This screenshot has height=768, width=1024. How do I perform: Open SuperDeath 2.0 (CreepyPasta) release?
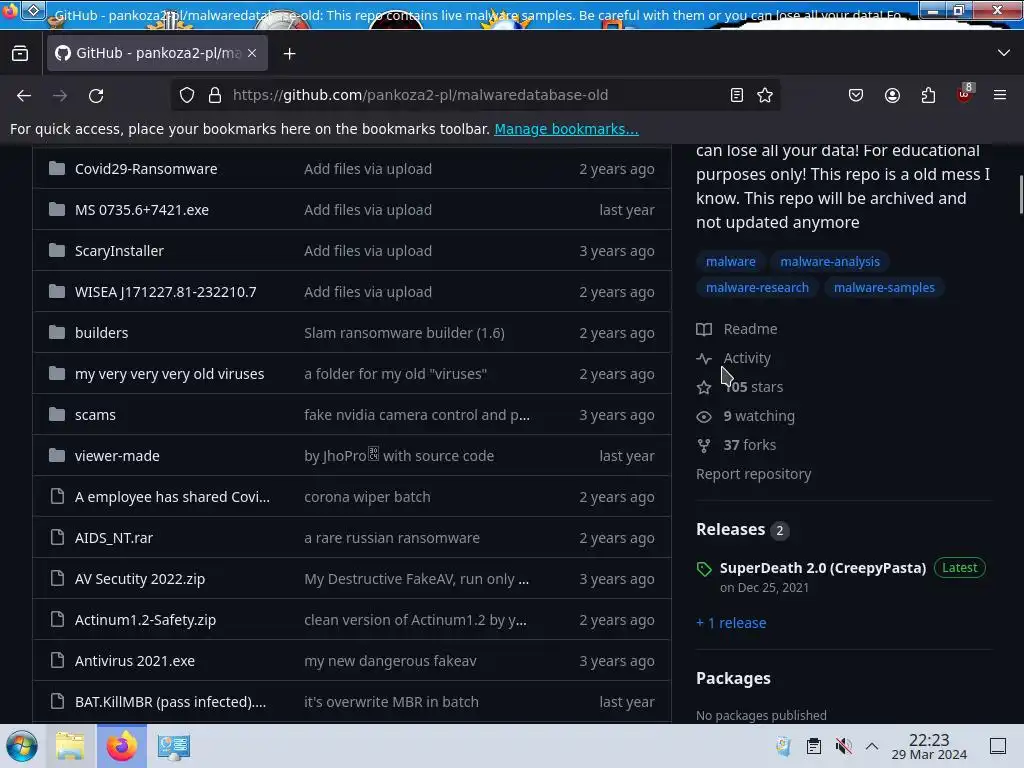pyautogui.click(x=823, y=568)
